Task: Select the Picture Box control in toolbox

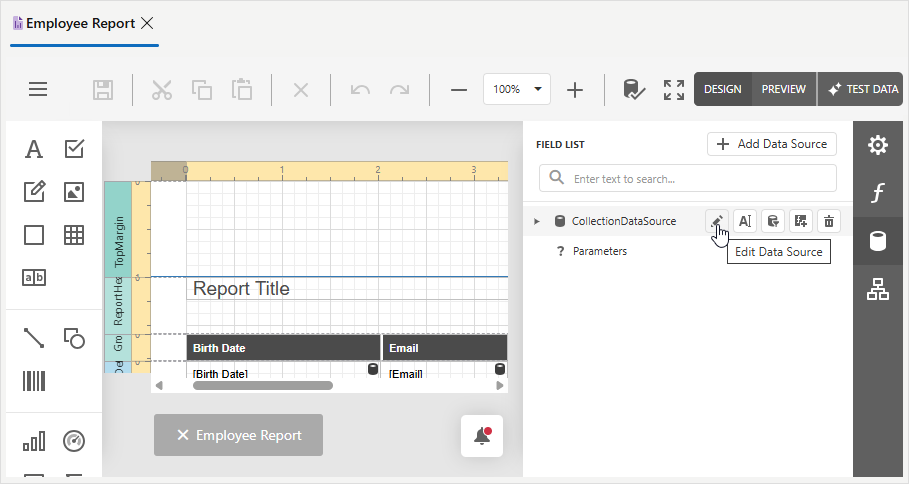Action: pos(74,192)
